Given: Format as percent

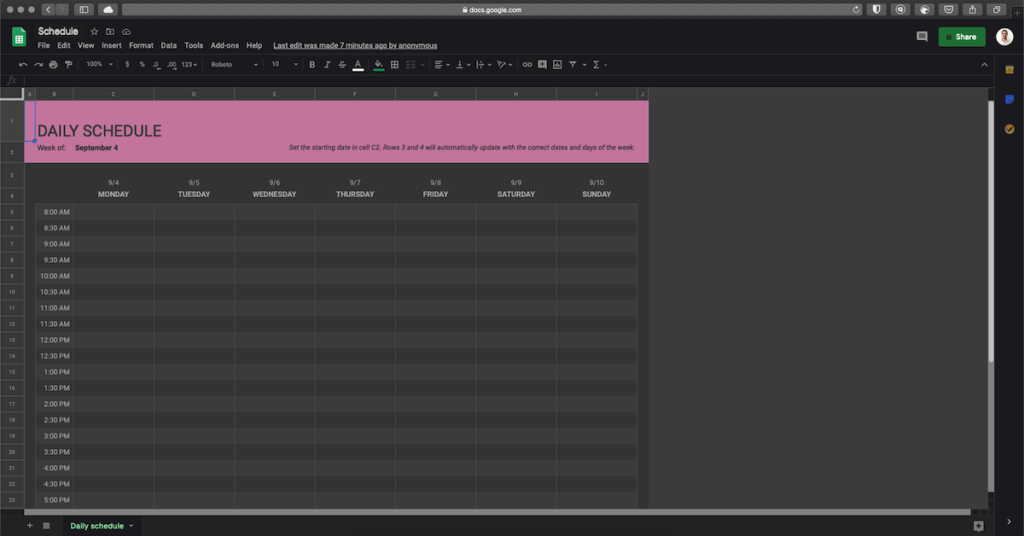Looking at the screenshot, I should (x=142, y=65).
